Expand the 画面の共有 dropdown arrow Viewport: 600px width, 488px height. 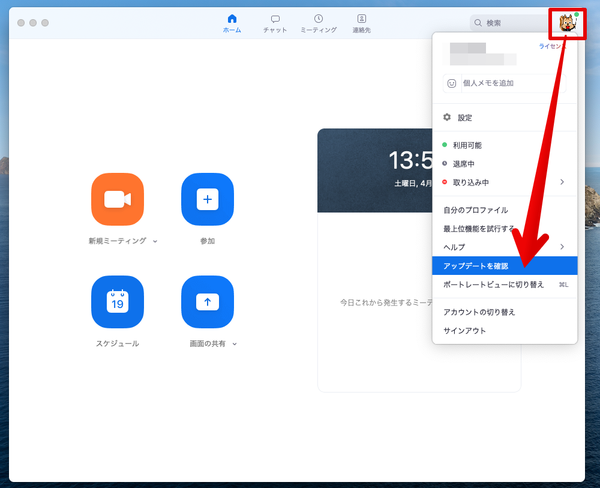(235, 344)
